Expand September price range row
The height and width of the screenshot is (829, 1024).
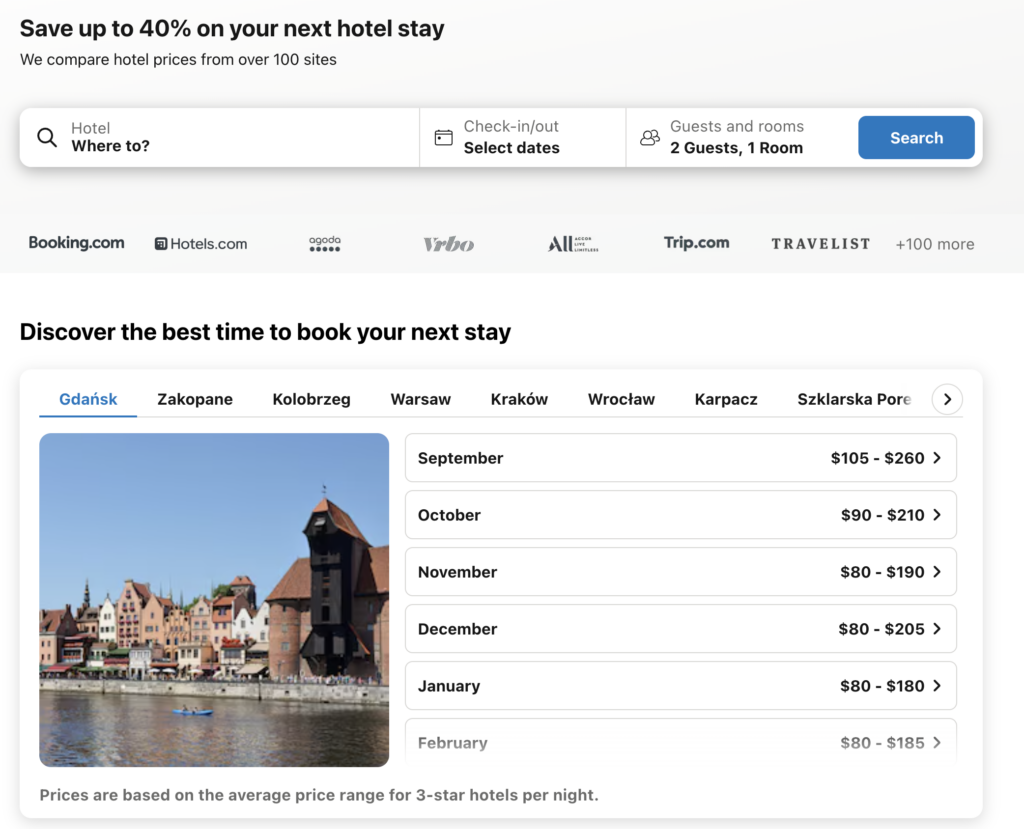(x=680, y=458)
